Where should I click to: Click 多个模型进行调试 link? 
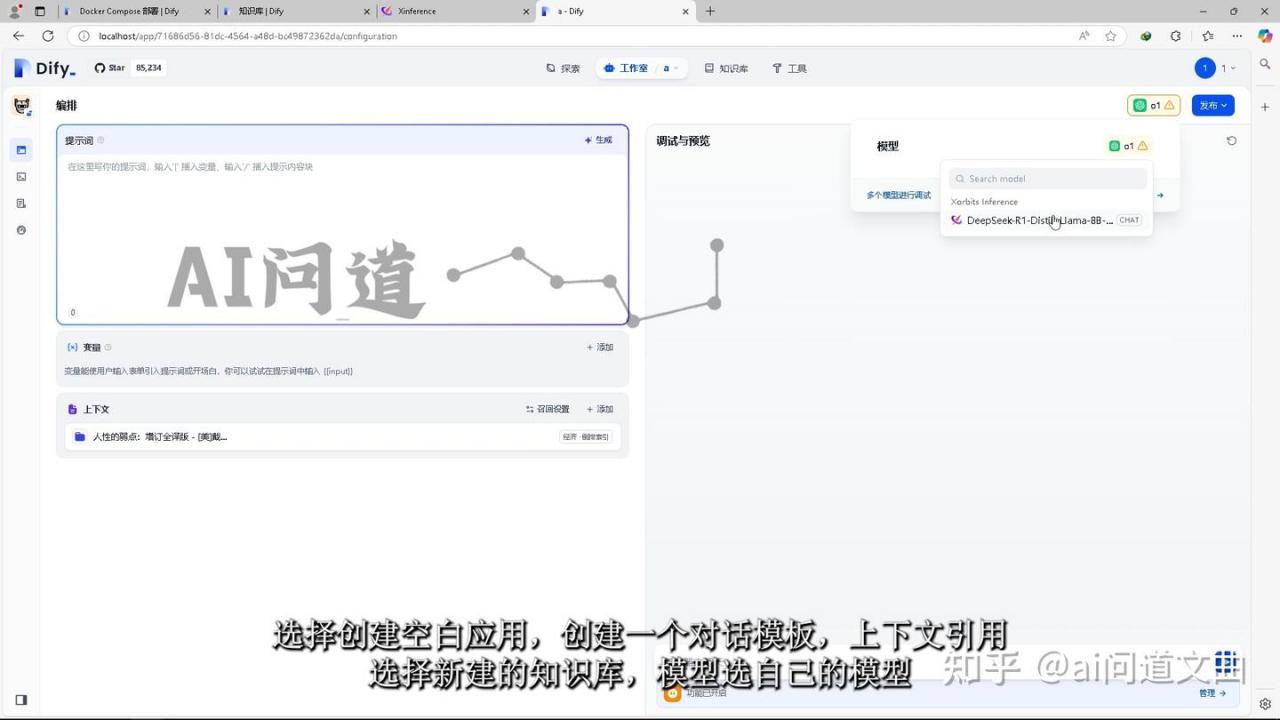898,195
